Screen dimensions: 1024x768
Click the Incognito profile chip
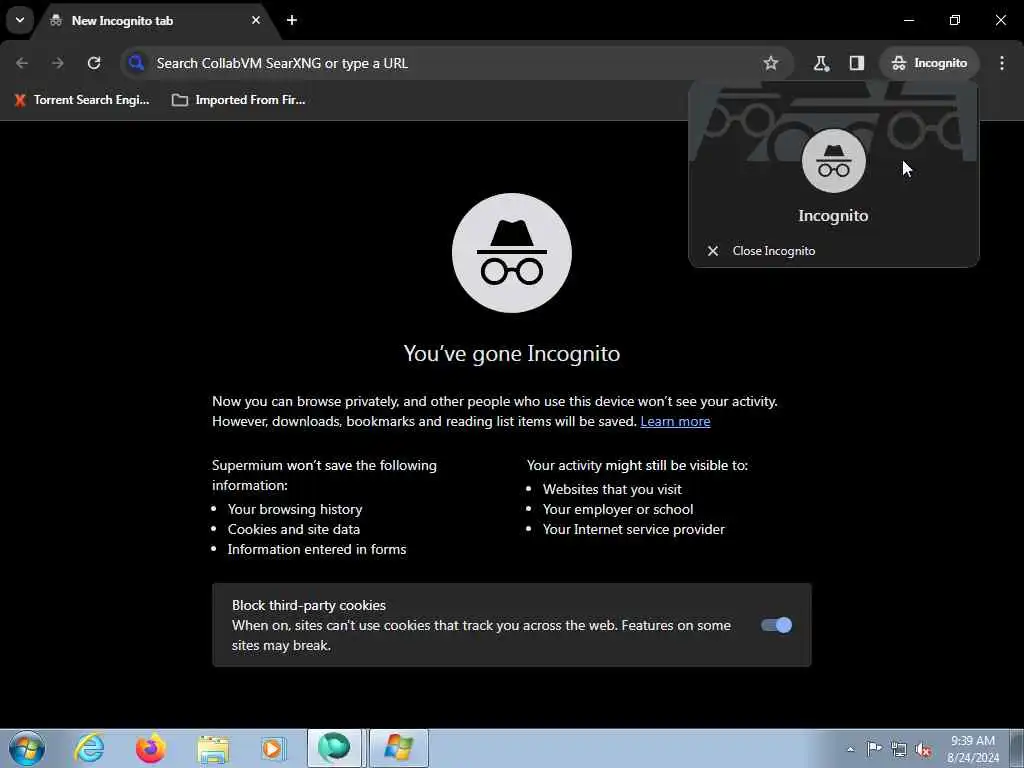pyautogui.click(x=929, y=63)
